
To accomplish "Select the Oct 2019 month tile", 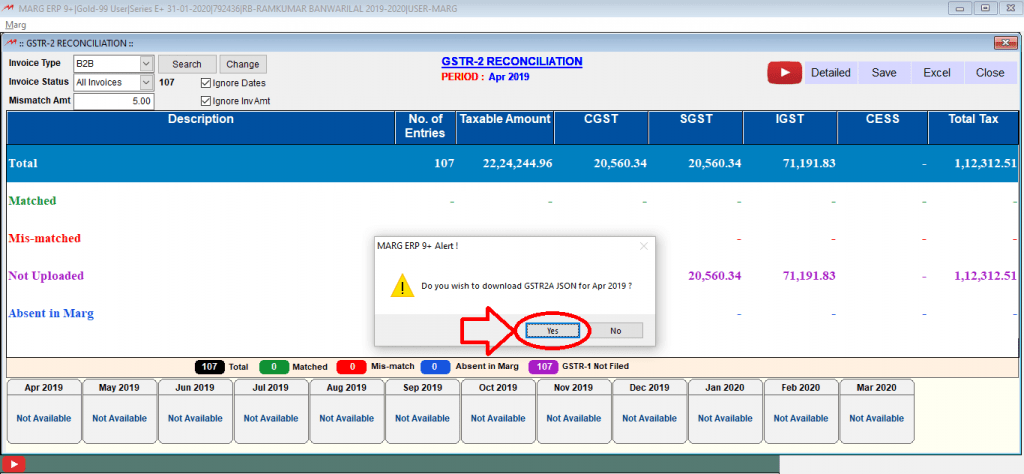I will click(x=498, y=411).
